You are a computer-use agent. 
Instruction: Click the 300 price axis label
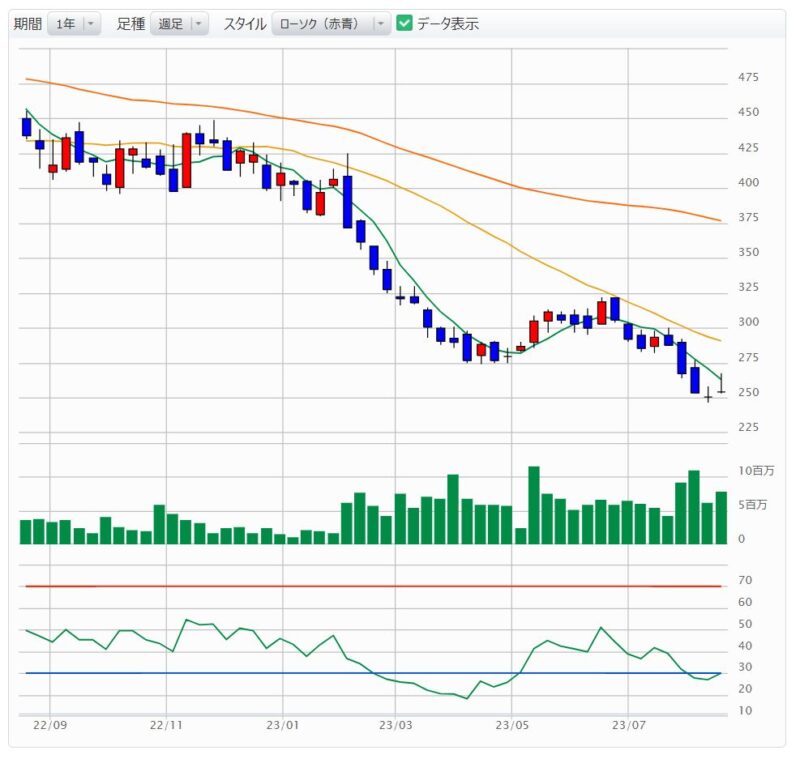point(748,322)
